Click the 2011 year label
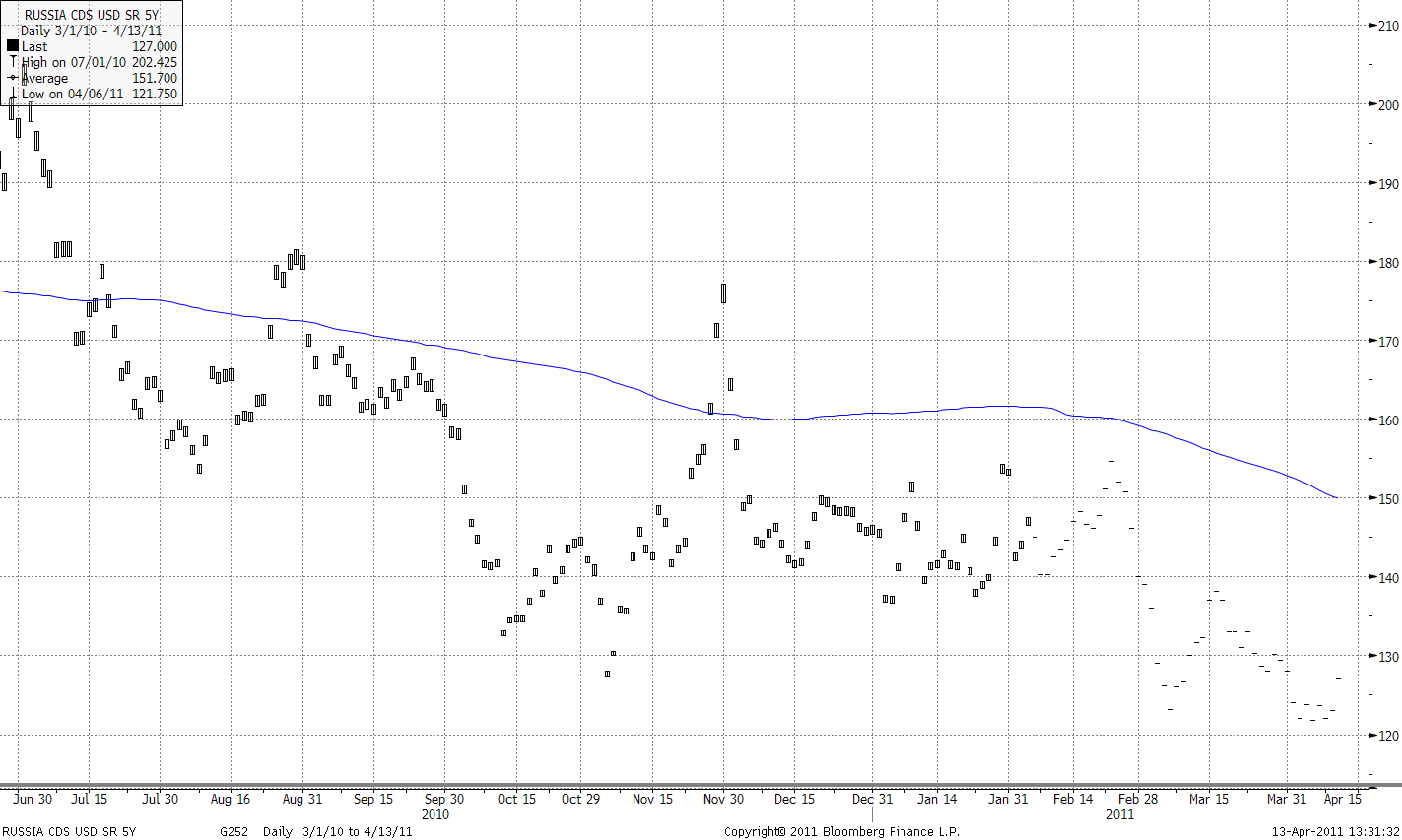This screenshot has height=840, width=1402. tap(1120, 814)
